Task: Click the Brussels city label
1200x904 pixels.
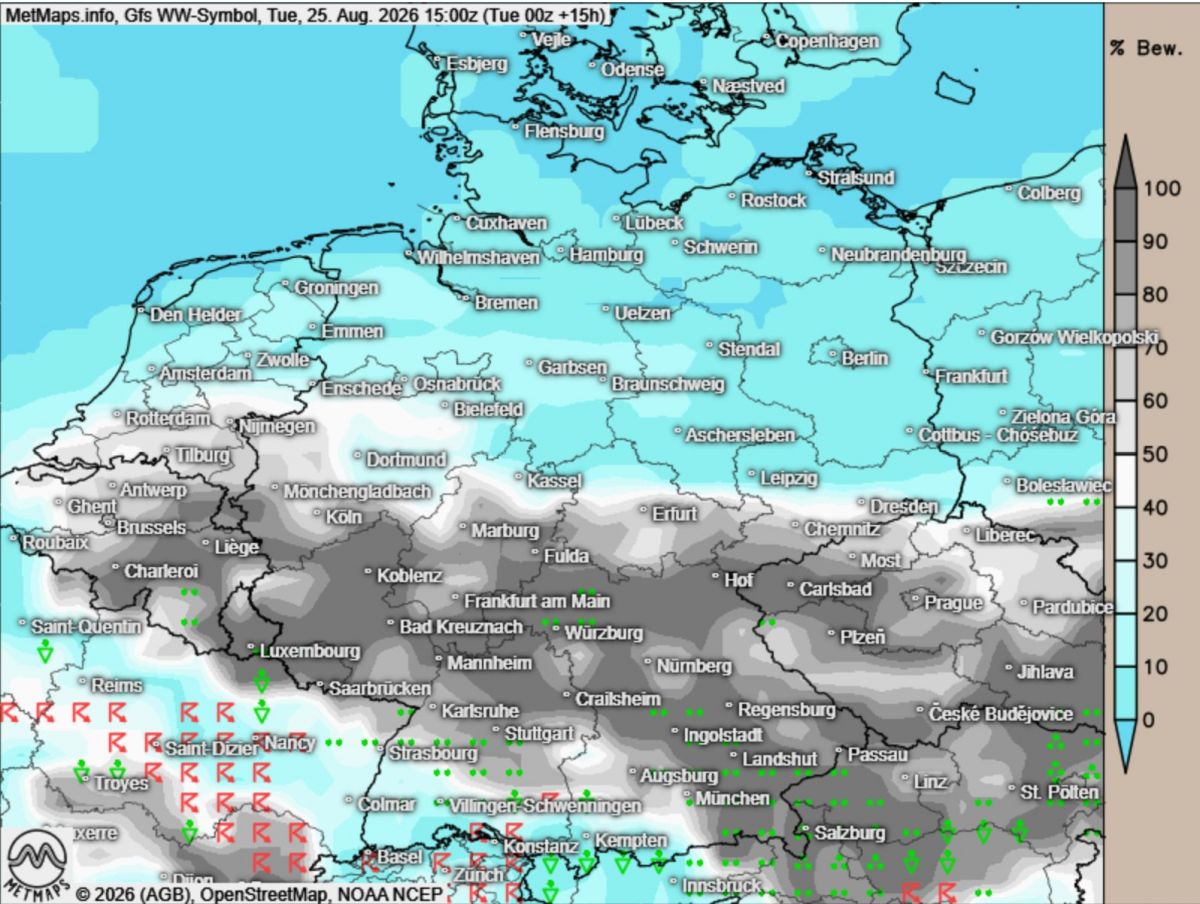Action: (151, 526)
